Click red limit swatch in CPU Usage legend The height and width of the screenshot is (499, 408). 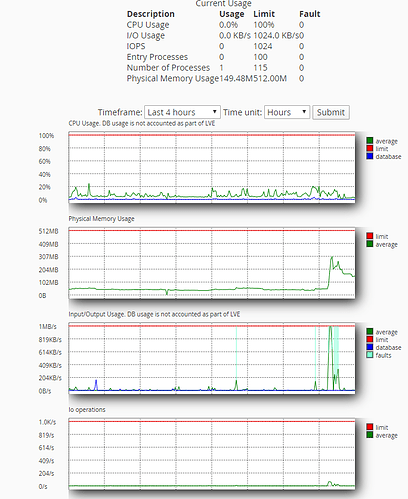369,148
